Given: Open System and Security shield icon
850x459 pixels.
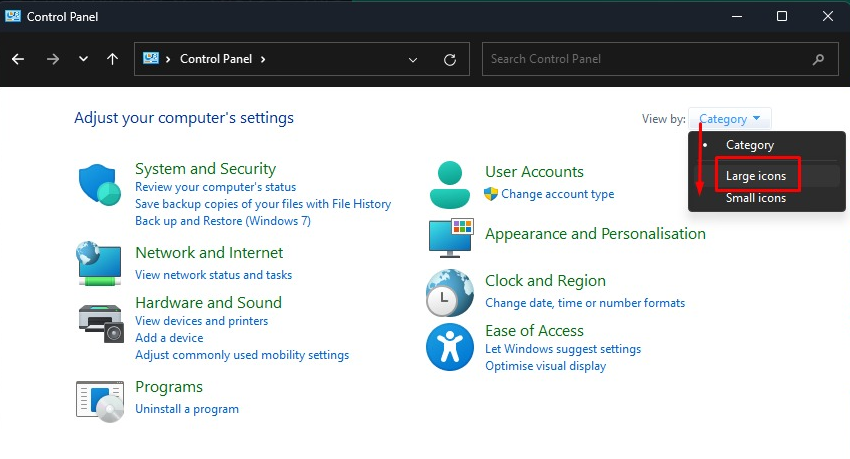Looking at the screenshot, I should [100, 185].
